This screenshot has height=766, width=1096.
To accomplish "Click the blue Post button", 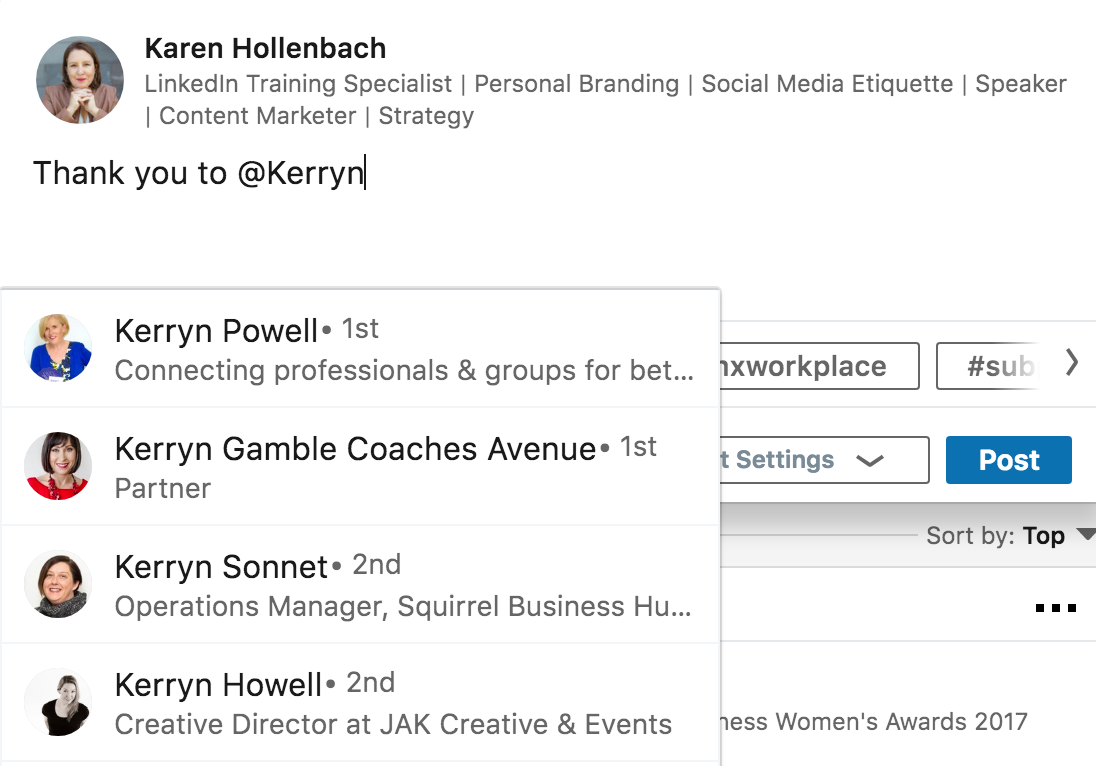I will click(1009, 460).
